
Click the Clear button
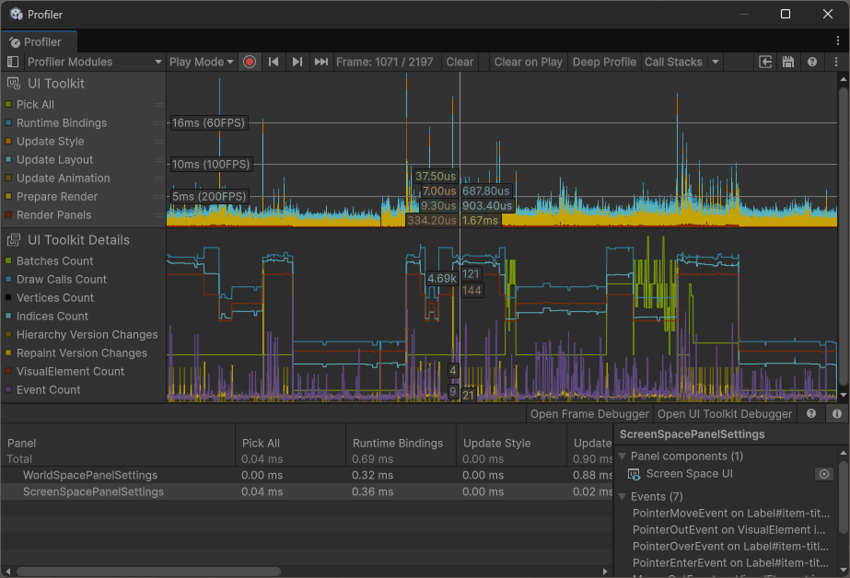pos(460,62)
